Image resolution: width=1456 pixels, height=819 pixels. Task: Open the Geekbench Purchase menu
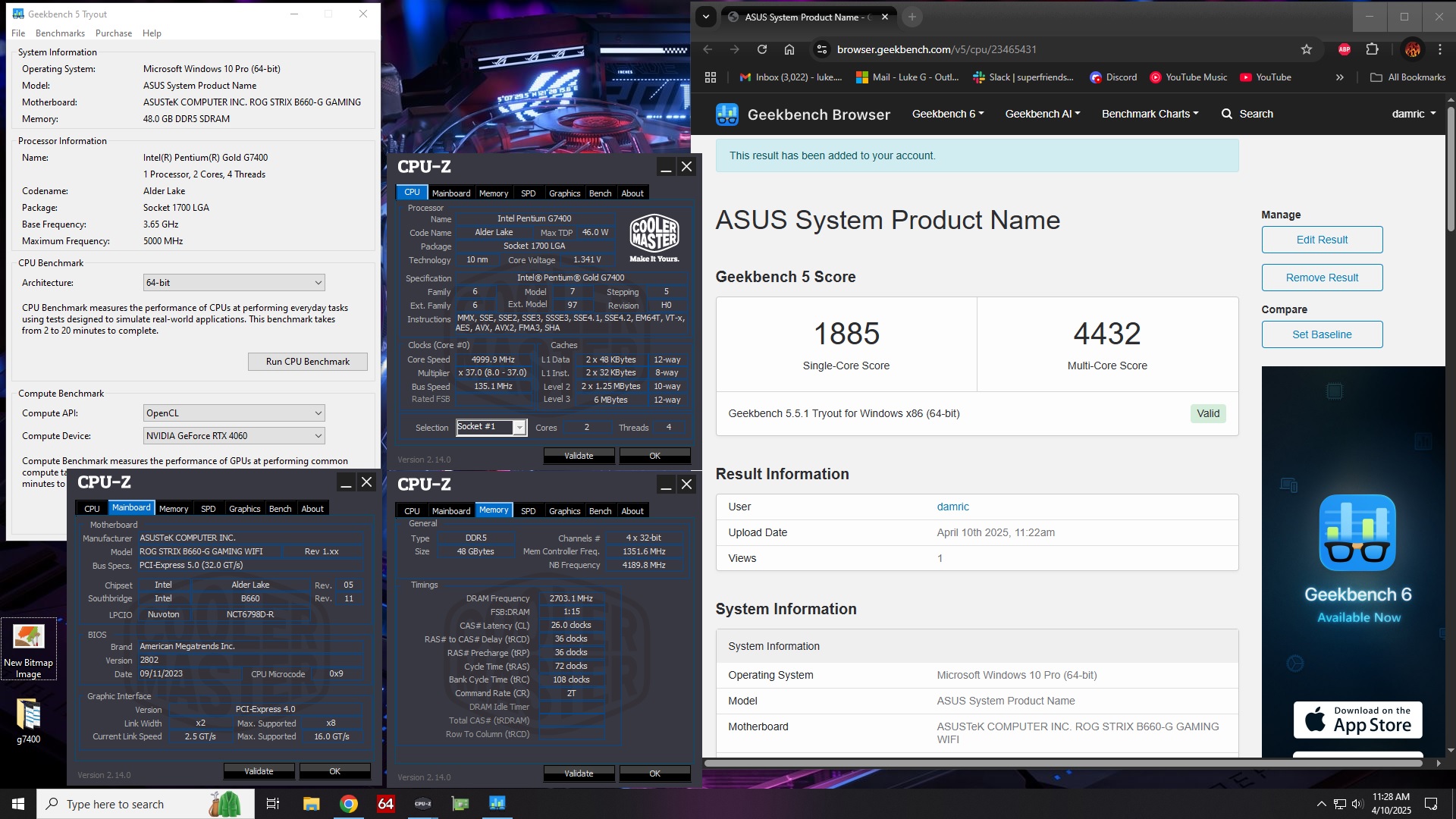point(114,33)
